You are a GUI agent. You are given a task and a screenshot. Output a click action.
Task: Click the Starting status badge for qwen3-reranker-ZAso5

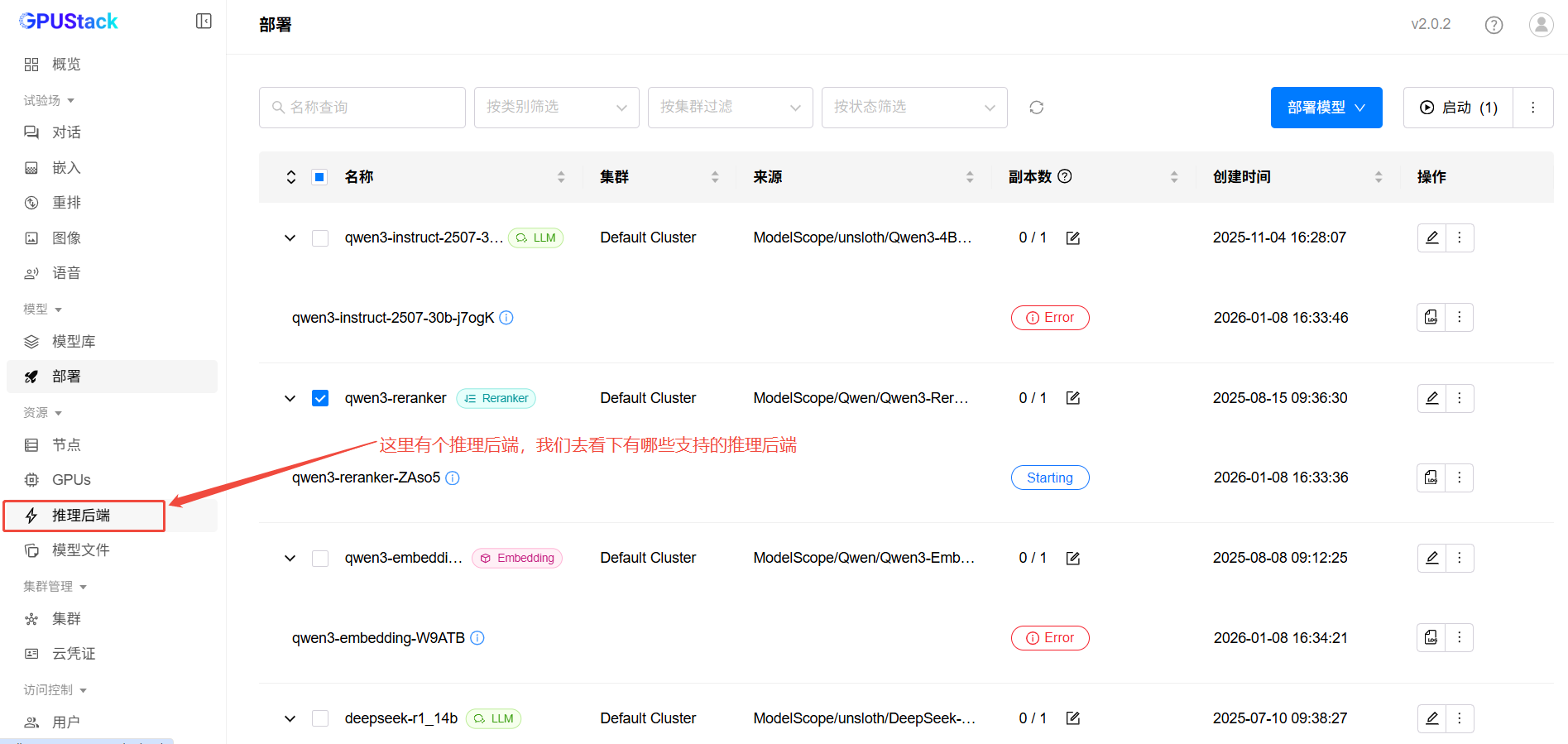1050,478
